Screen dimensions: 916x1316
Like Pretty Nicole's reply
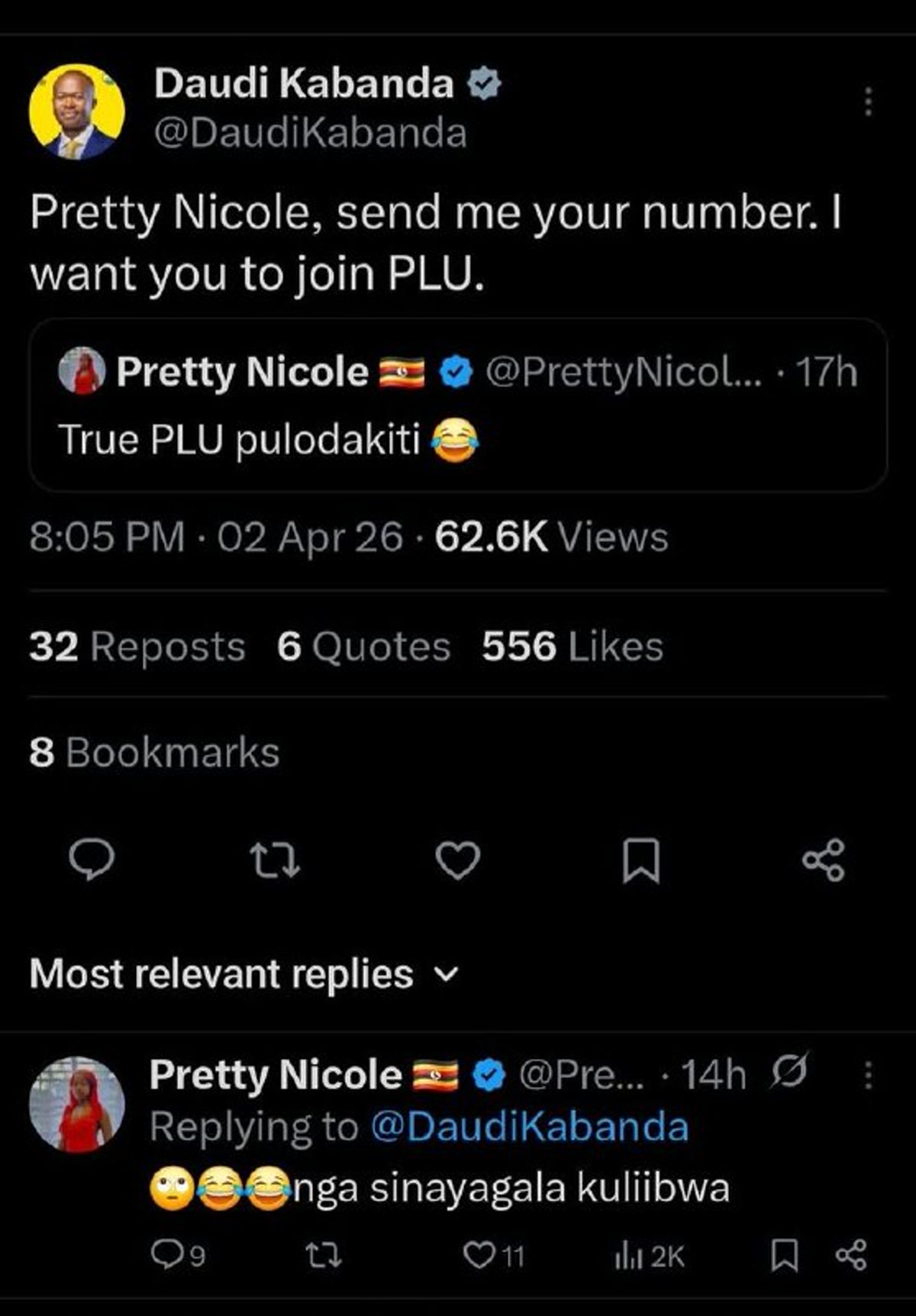tap(480, 1256)
